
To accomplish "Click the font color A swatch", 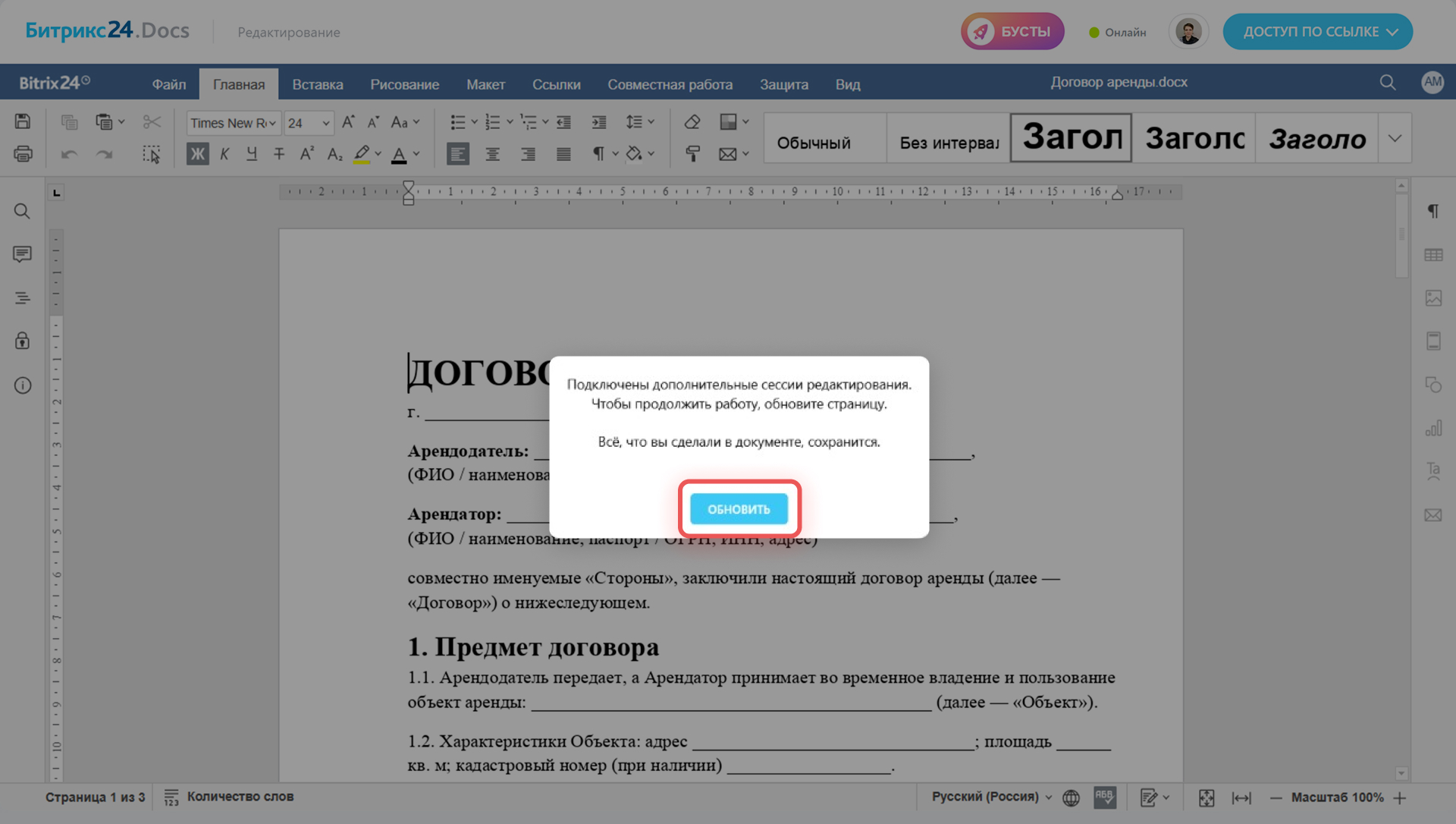I will tap(399, 154).
